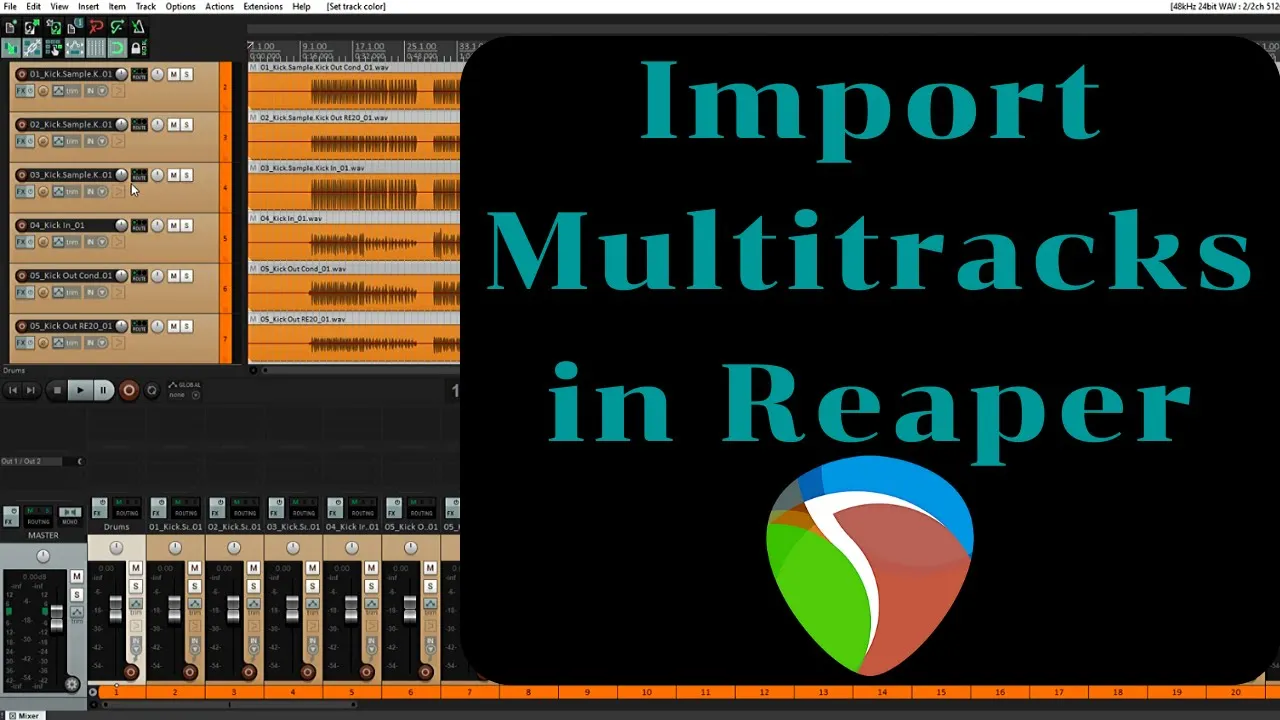
Task: Click Stop in the transport bar
Action: click(56, 391)
